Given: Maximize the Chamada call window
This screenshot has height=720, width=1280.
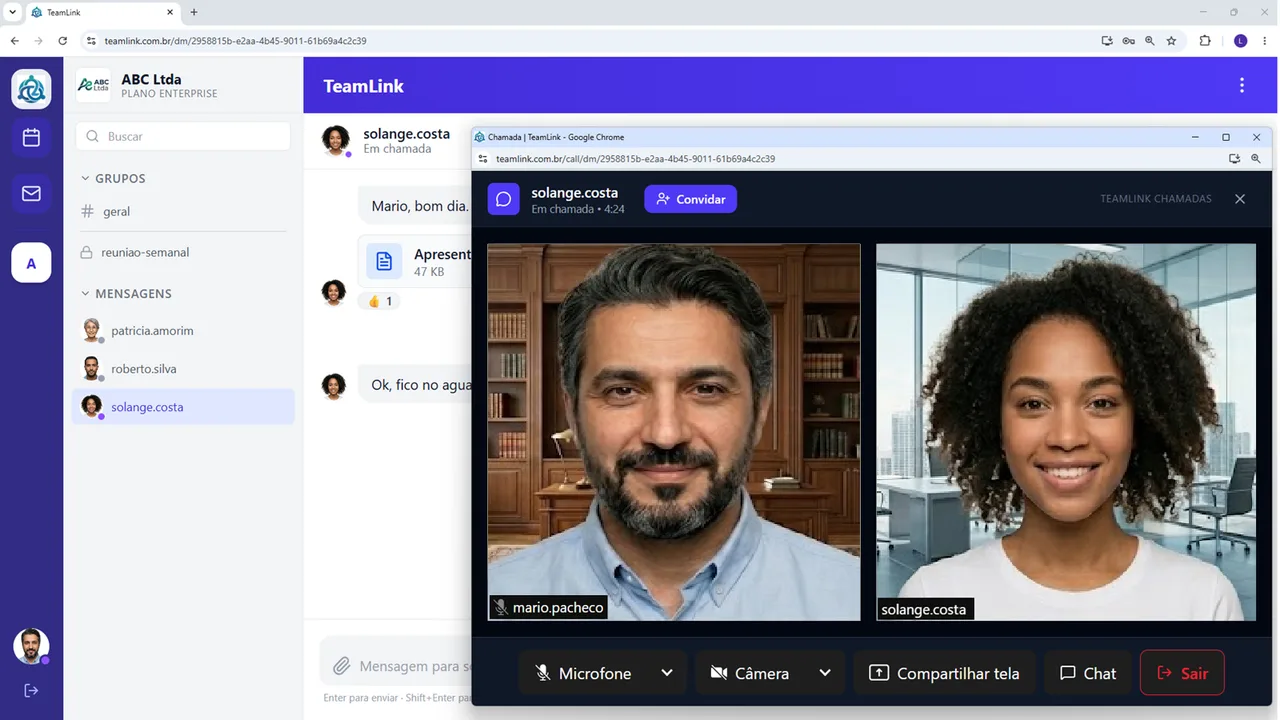Looking at the screenshot, I should (x=1226, y=137).
